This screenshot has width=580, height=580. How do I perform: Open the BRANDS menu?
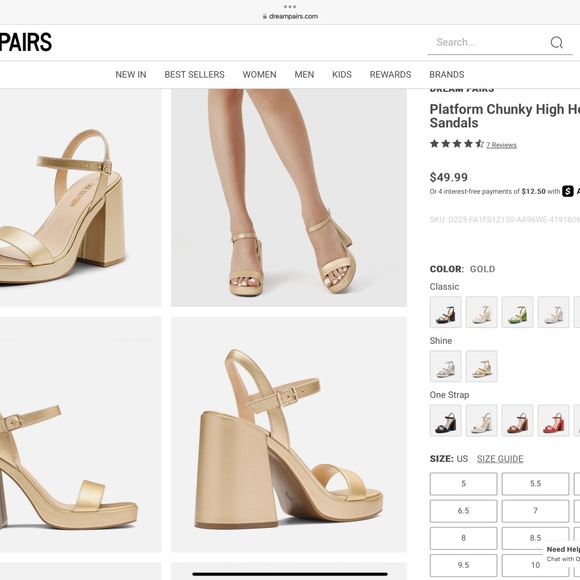(x=446, y=74)
